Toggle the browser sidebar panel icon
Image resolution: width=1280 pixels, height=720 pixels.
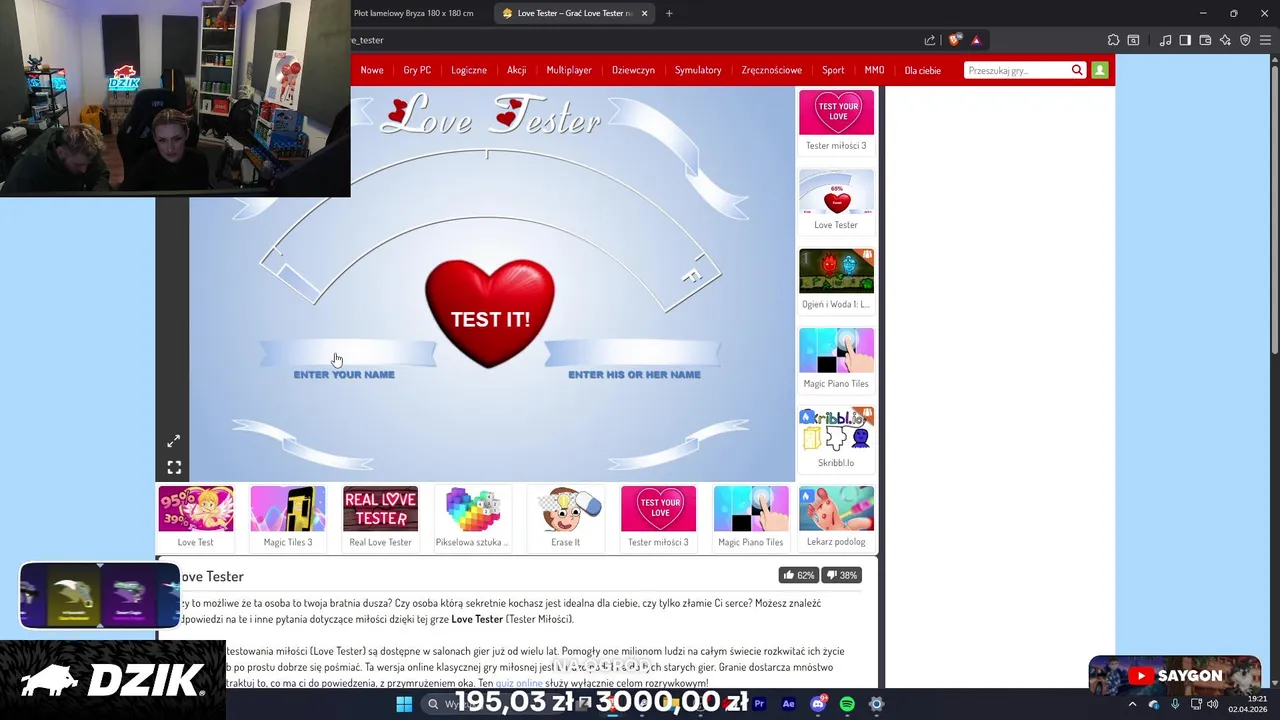pyautogui.click(x=1185, y=40)
